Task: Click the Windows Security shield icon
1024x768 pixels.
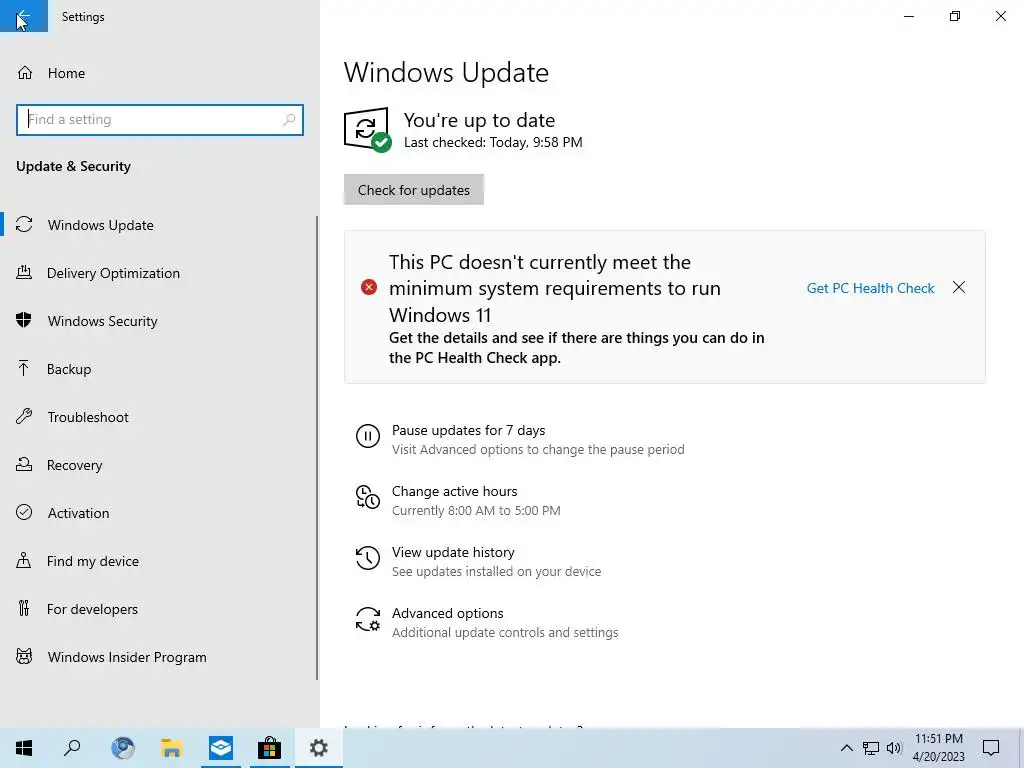Action: click(24, 320)
